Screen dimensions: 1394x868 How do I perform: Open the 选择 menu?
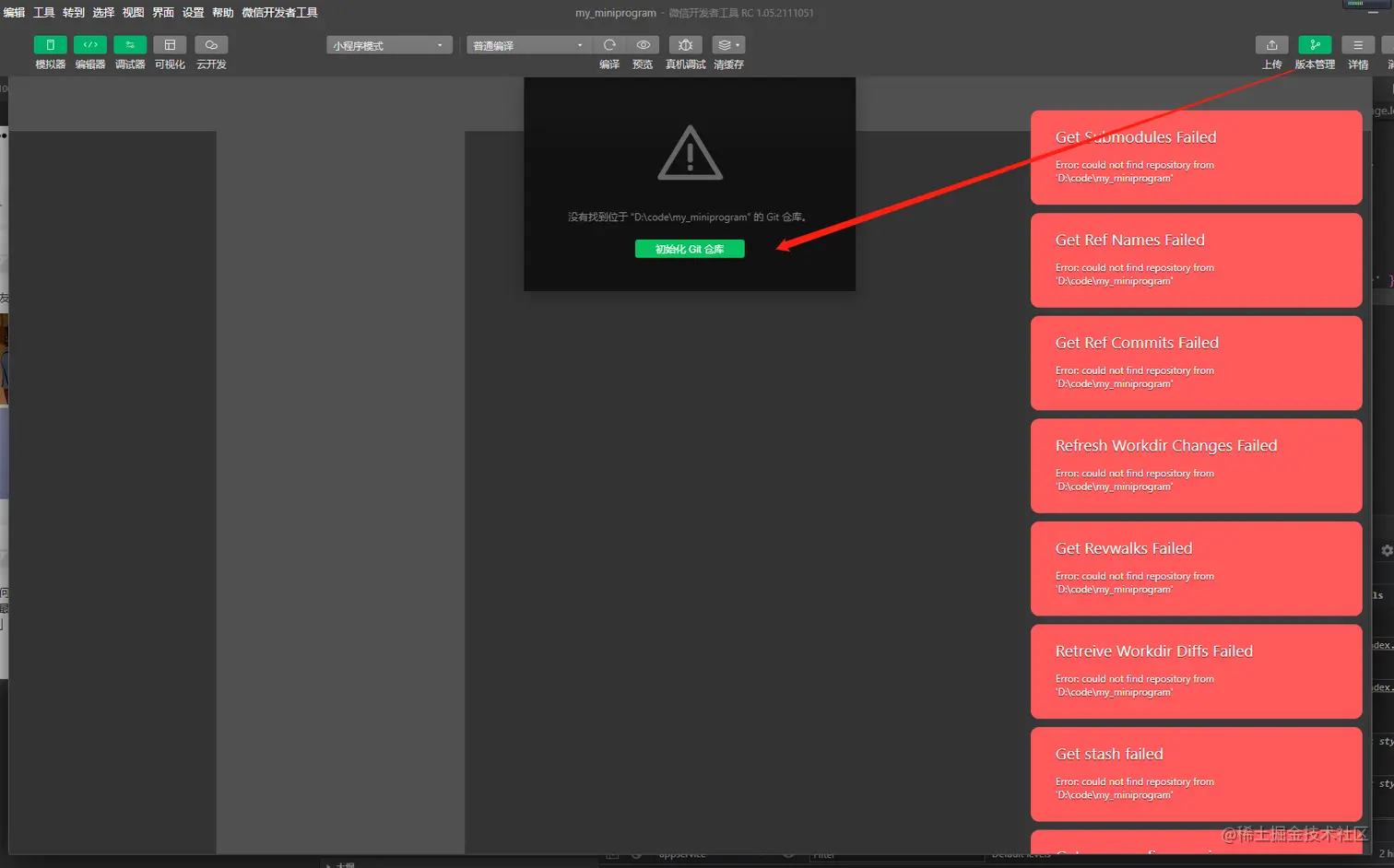point(103,13)
